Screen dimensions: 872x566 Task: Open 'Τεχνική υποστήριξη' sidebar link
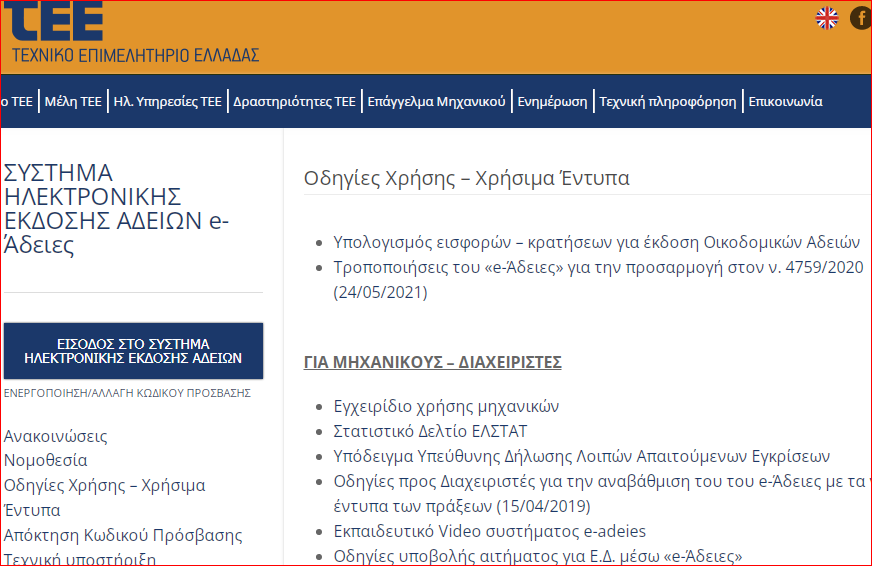(x=80, y=559)
